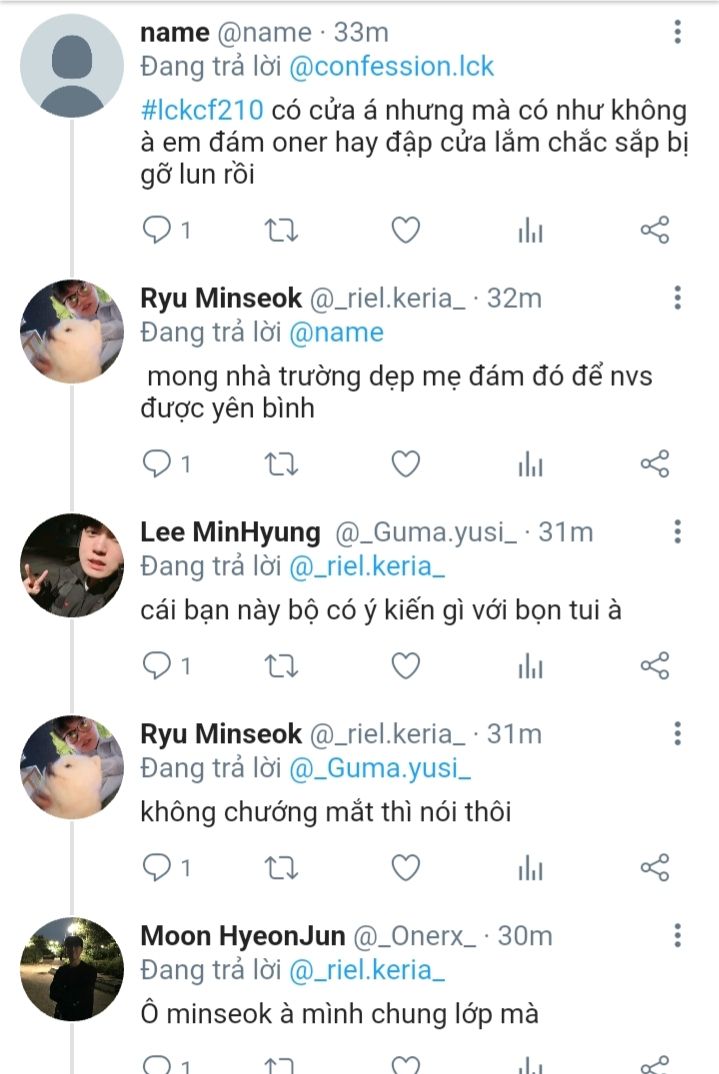
Task: Open Ryu Minseok's profile name at 32m
Action: 221,298
